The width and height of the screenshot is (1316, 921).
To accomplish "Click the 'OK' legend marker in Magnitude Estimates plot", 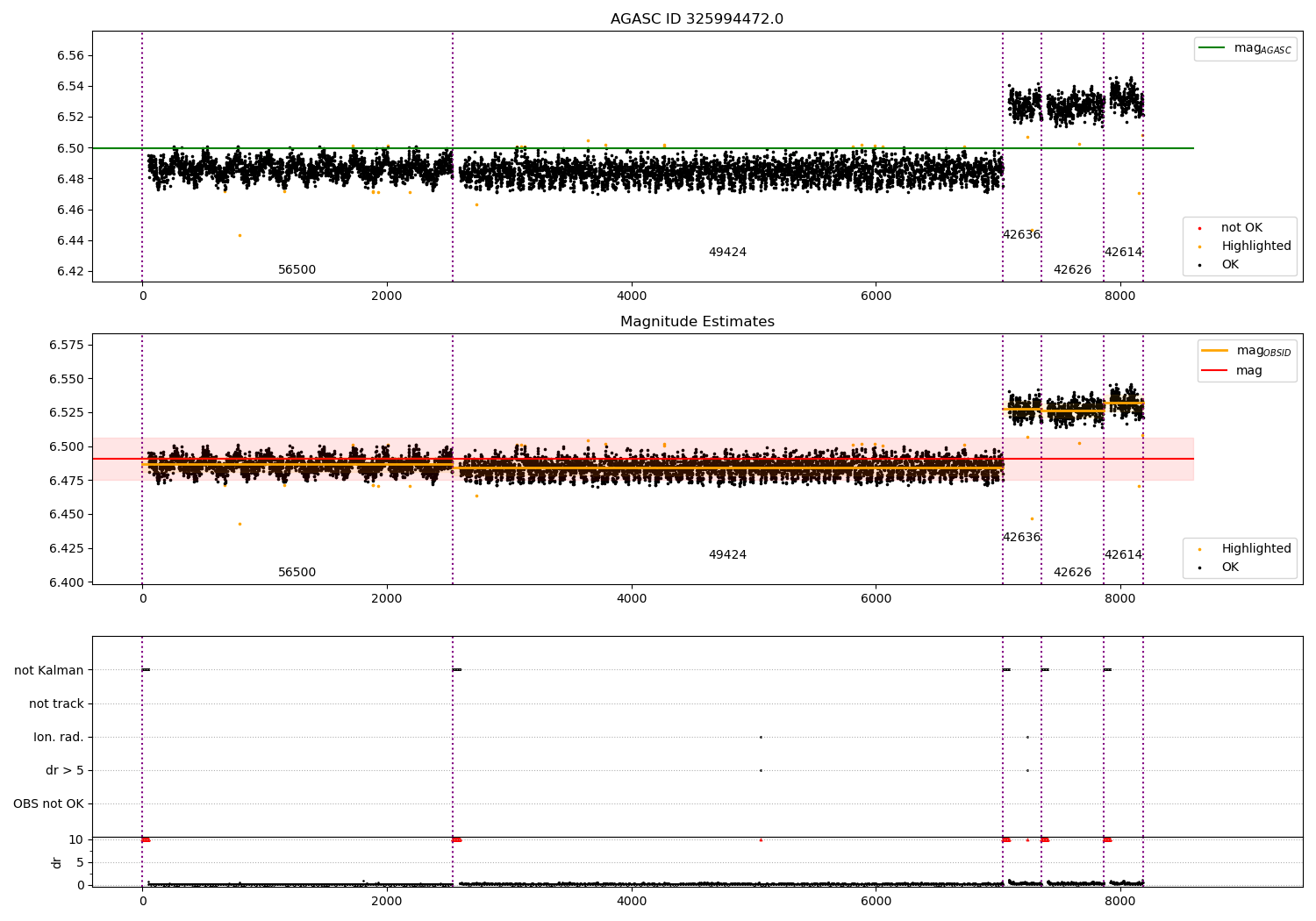I will 1199,568.
